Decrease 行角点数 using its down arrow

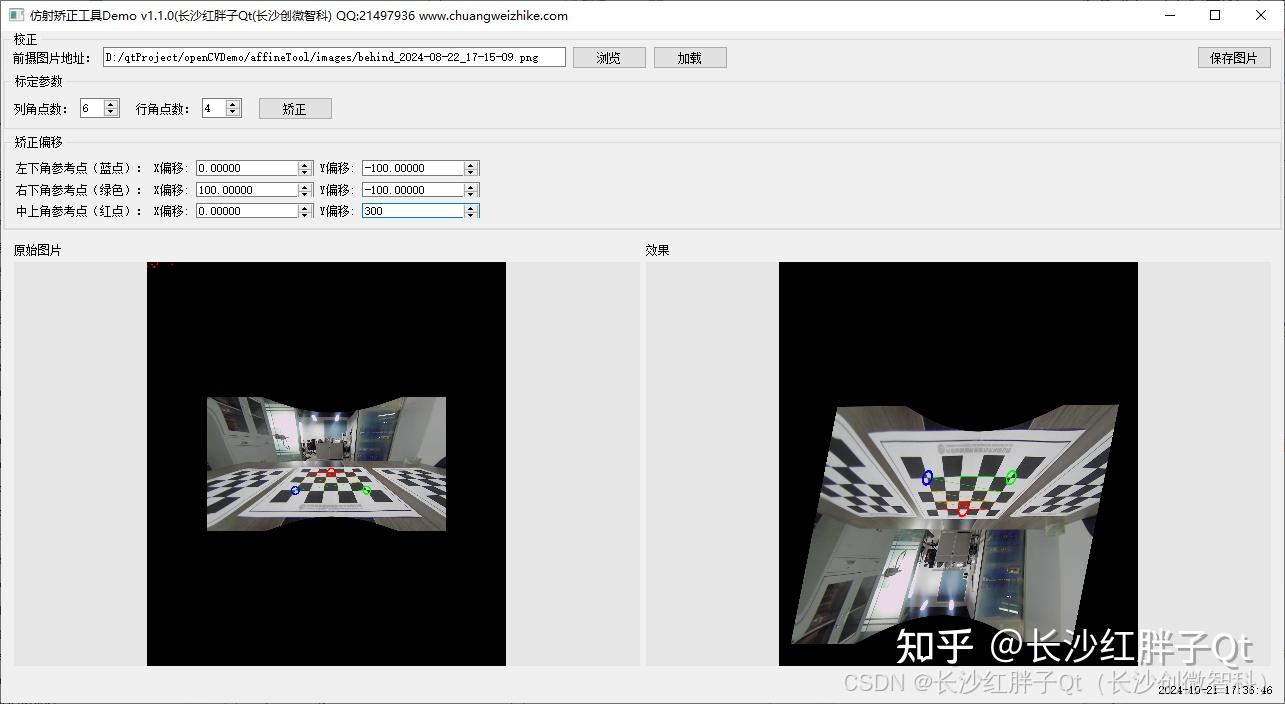point(230,112)
